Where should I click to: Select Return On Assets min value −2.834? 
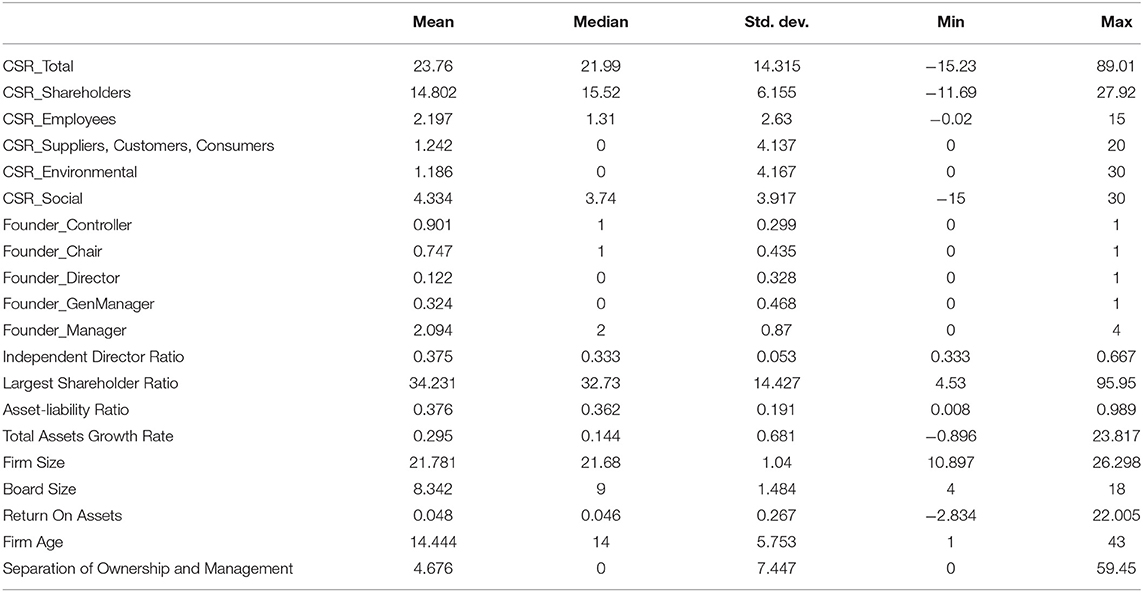tap(953, 516)
